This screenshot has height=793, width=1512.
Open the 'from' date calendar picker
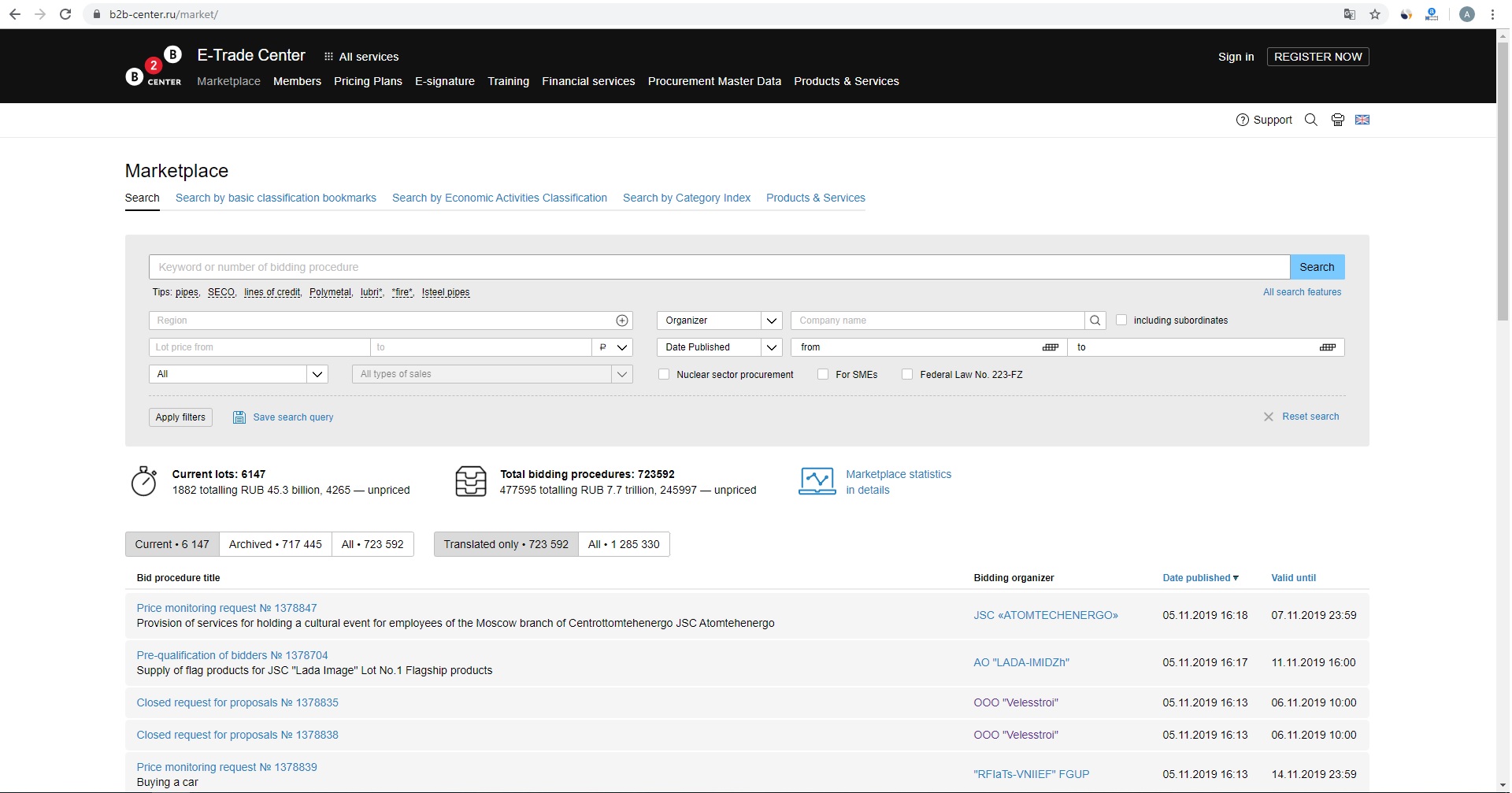[1051, 347]
